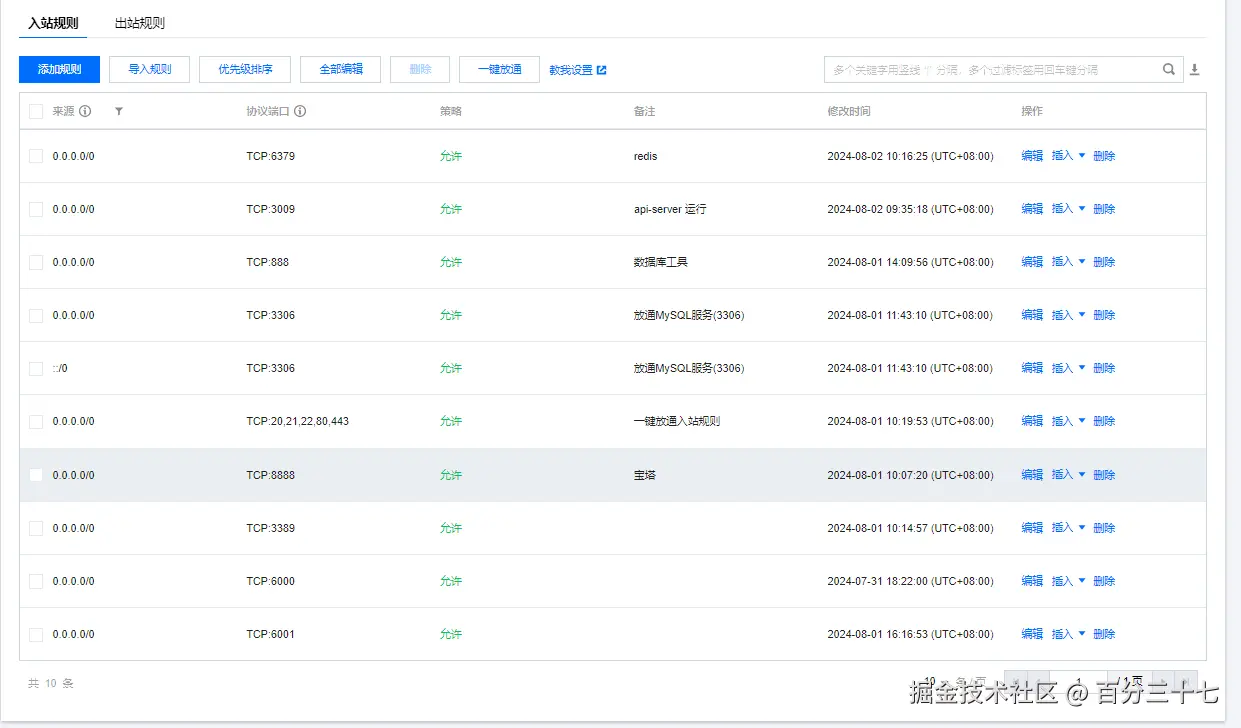Edit the TCP:6001 rule
The image size is (1241, 728).
click(x=1032, y=634)
